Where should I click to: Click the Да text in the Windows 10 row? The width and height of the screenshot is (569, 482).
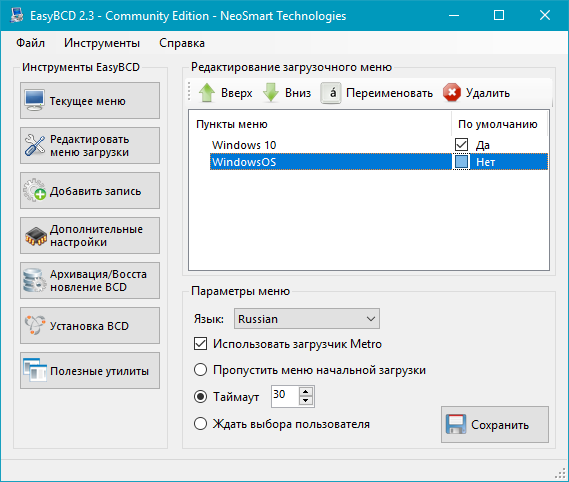483,145
